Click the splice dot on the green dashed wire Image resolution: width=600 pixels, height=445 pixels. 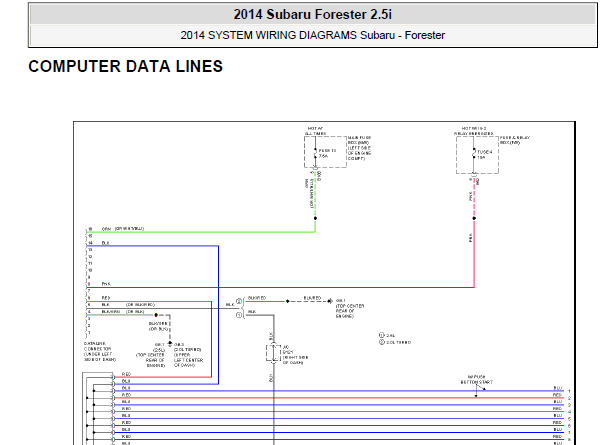coord(315,218)
